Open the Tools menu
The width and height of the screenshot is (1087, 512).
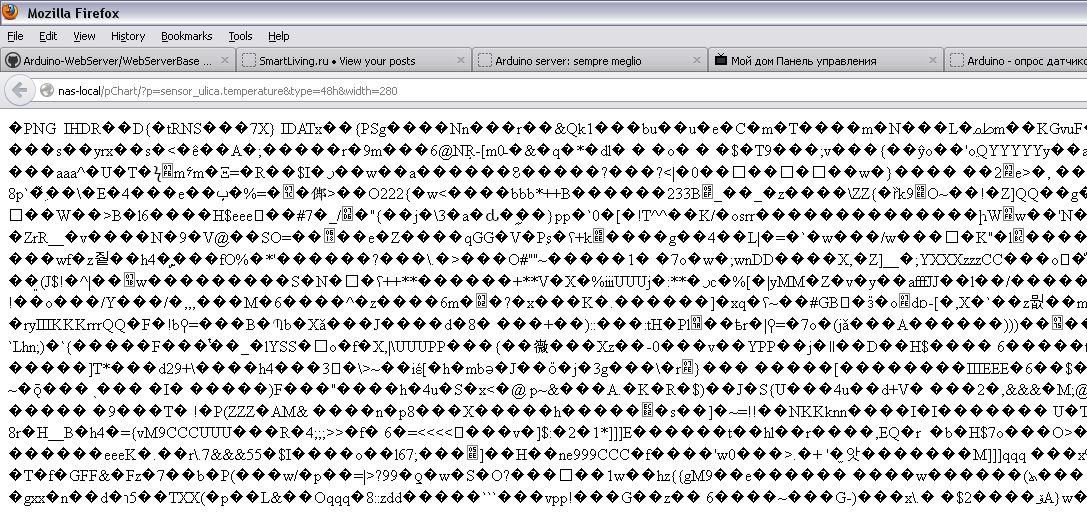tap(240, 36)
